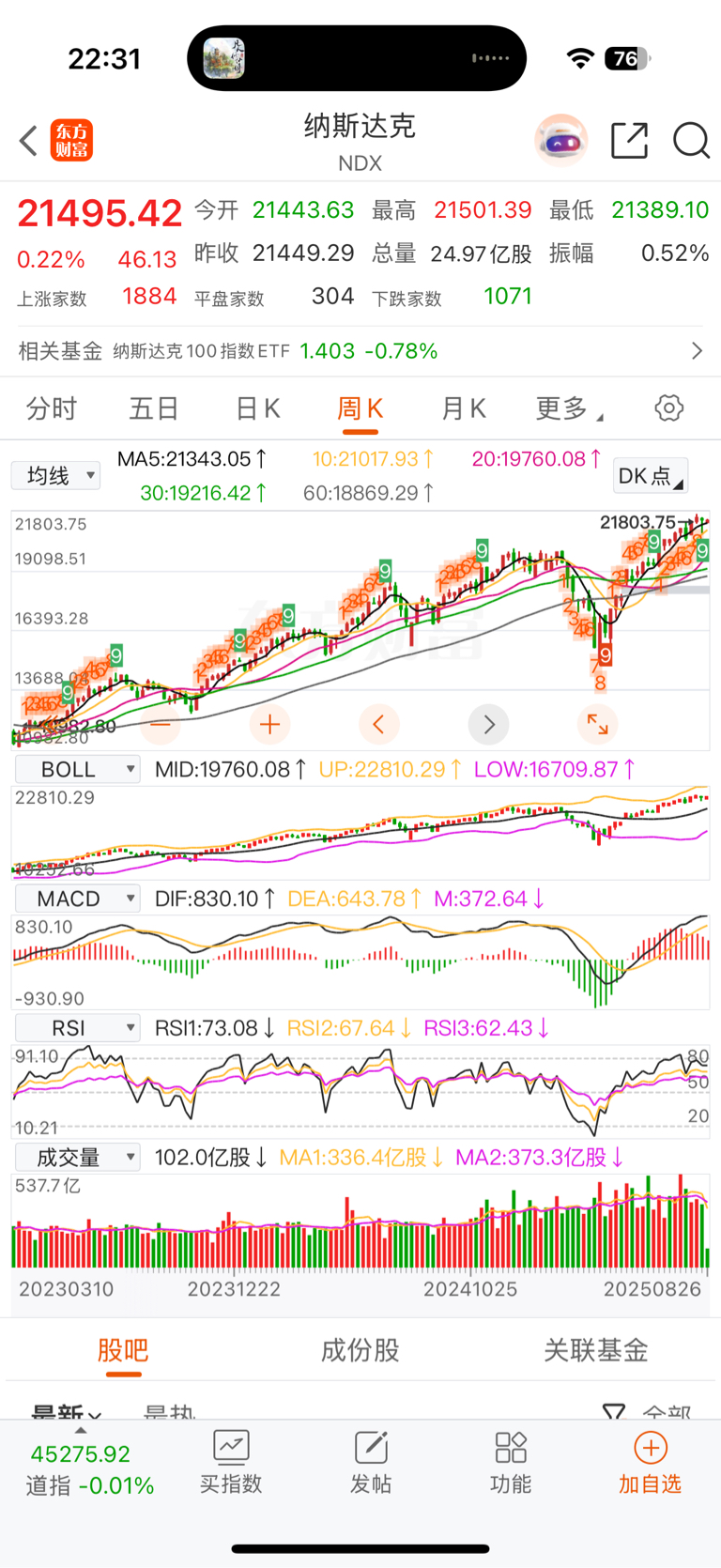Screen dimensions: 721x1568
Task: Tap the weekly candlestick chart area
Action: click(x=360, y=629)
